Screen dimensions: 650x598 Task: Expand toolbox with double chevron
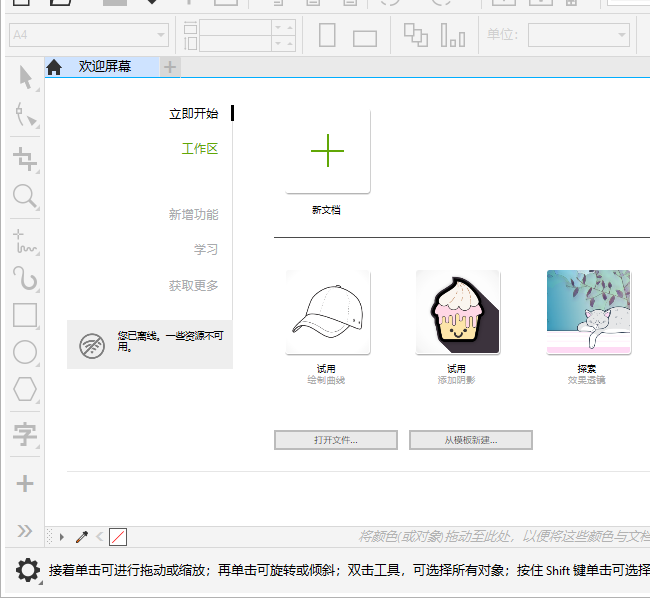25,530
